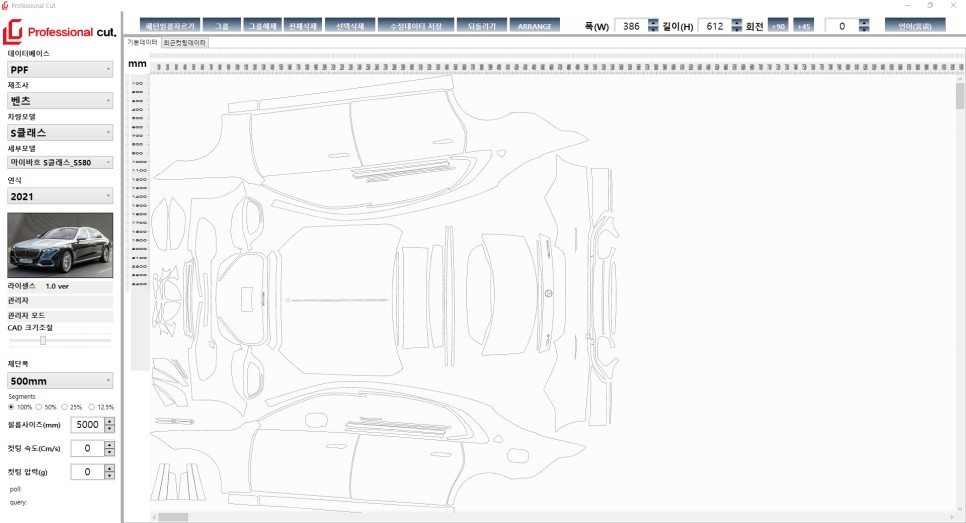Click the Maybach S-Class car thumbnail
Viewport: 966px width, 523px height.
[60, 245]
